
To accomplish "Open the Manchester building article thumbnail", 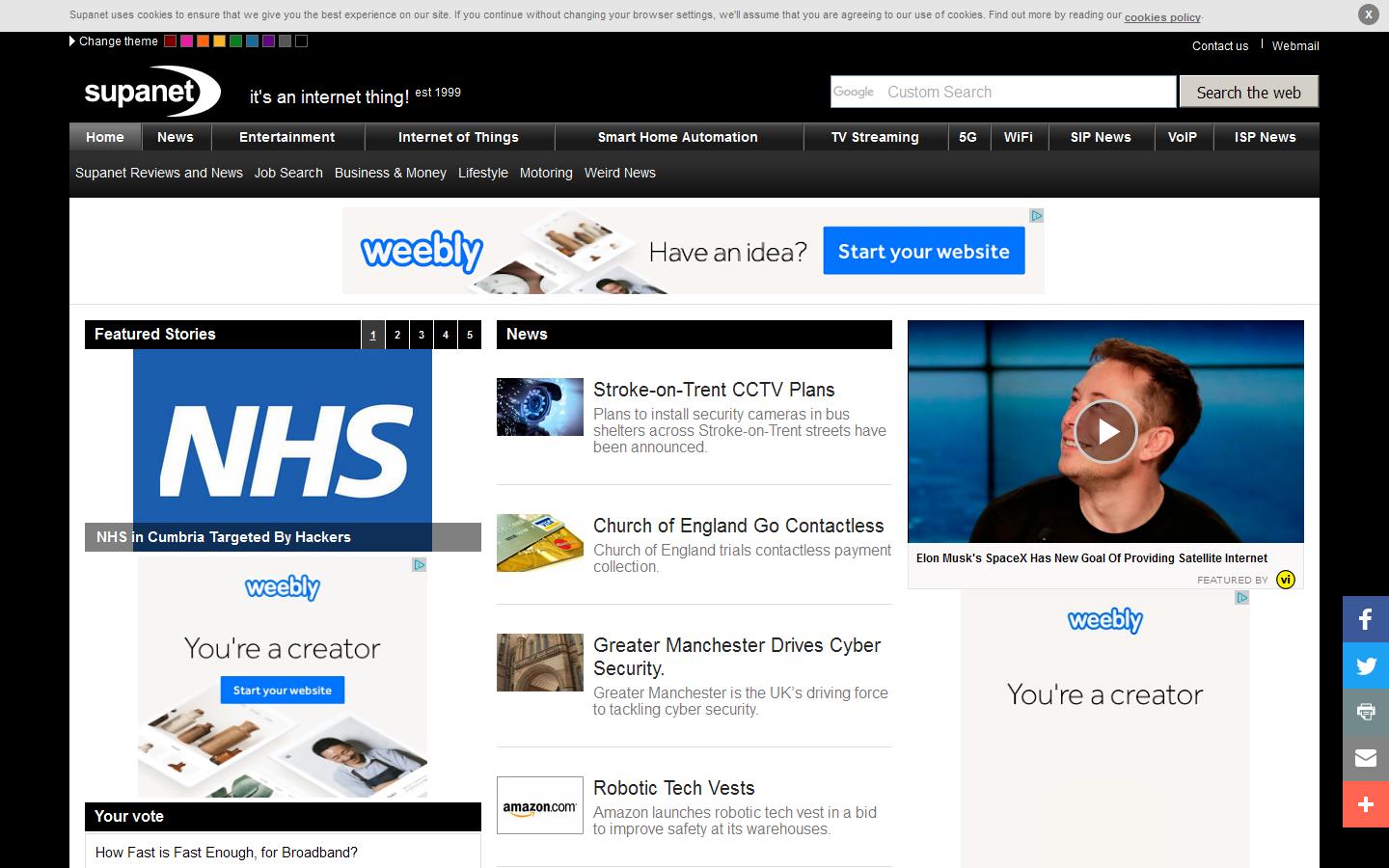I will point(540,663).
